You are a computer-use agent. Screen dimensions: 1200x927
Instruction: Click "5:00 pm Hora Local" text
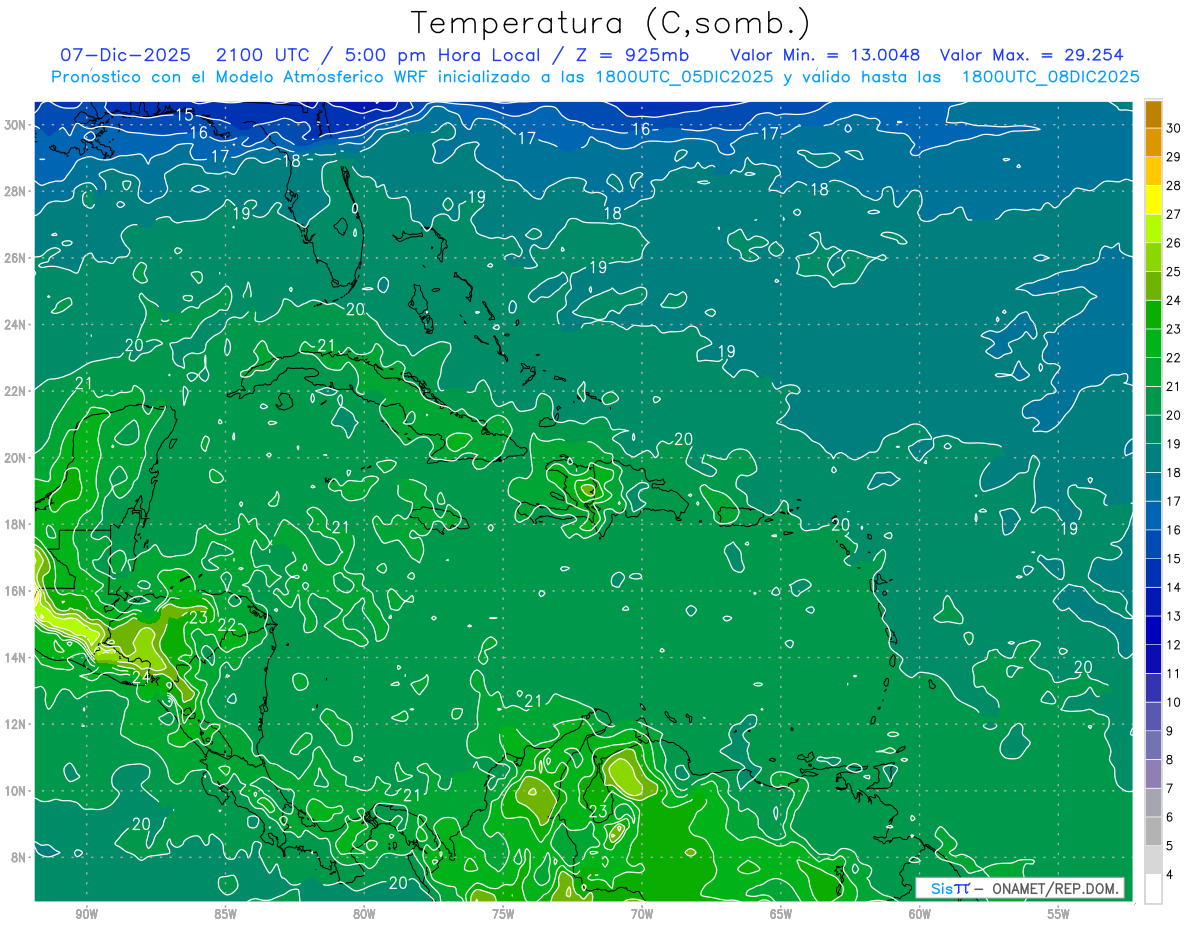(x=441, y=55)
